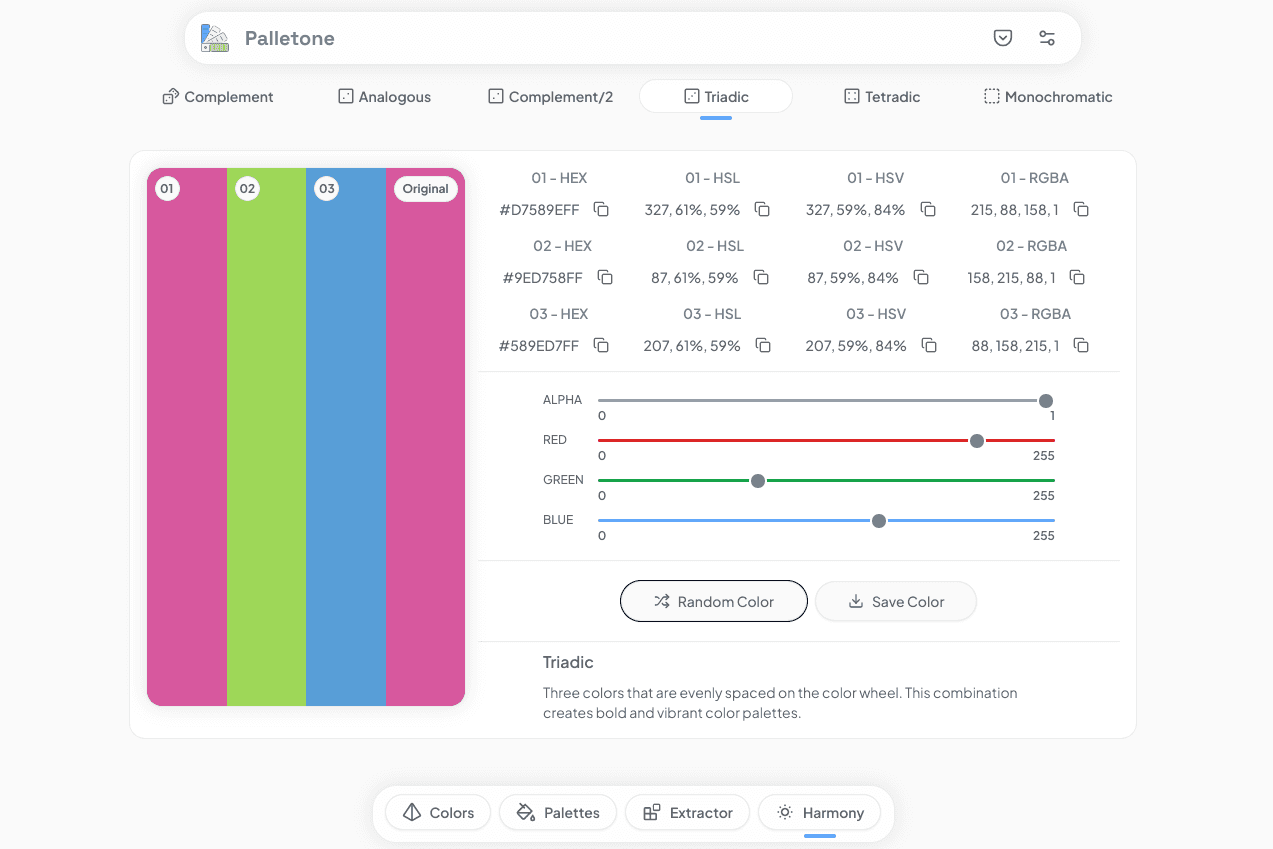Click the Save Color button

click(x=895, y=602)
